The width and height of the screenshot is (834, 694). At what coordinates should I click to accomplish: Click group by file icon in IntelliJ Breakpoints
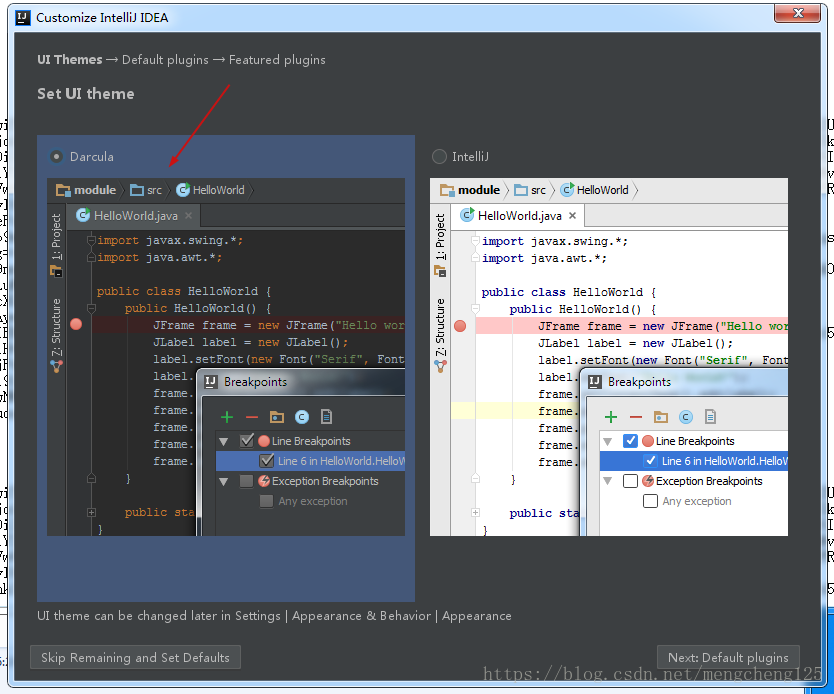[711, 417]
